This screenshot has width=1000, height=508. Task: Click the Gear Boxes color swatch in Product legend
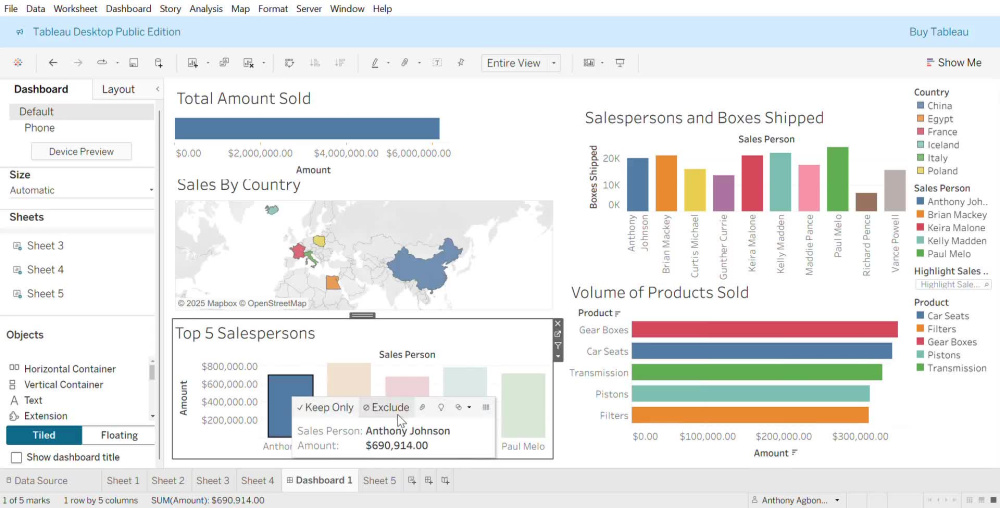(x=920, y=342)
